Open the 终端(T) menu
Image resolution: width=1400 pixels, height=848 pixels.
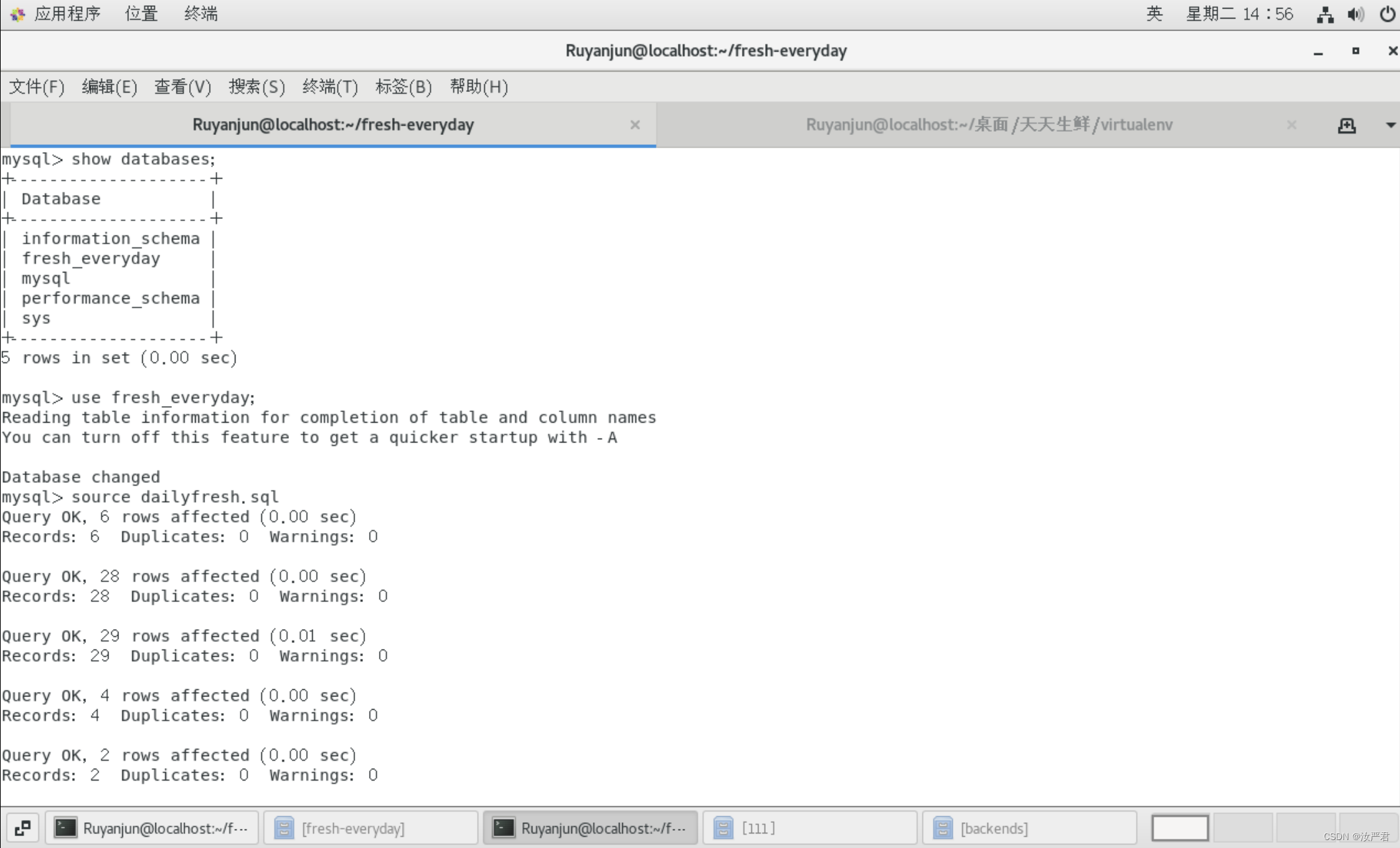point(330,87)
